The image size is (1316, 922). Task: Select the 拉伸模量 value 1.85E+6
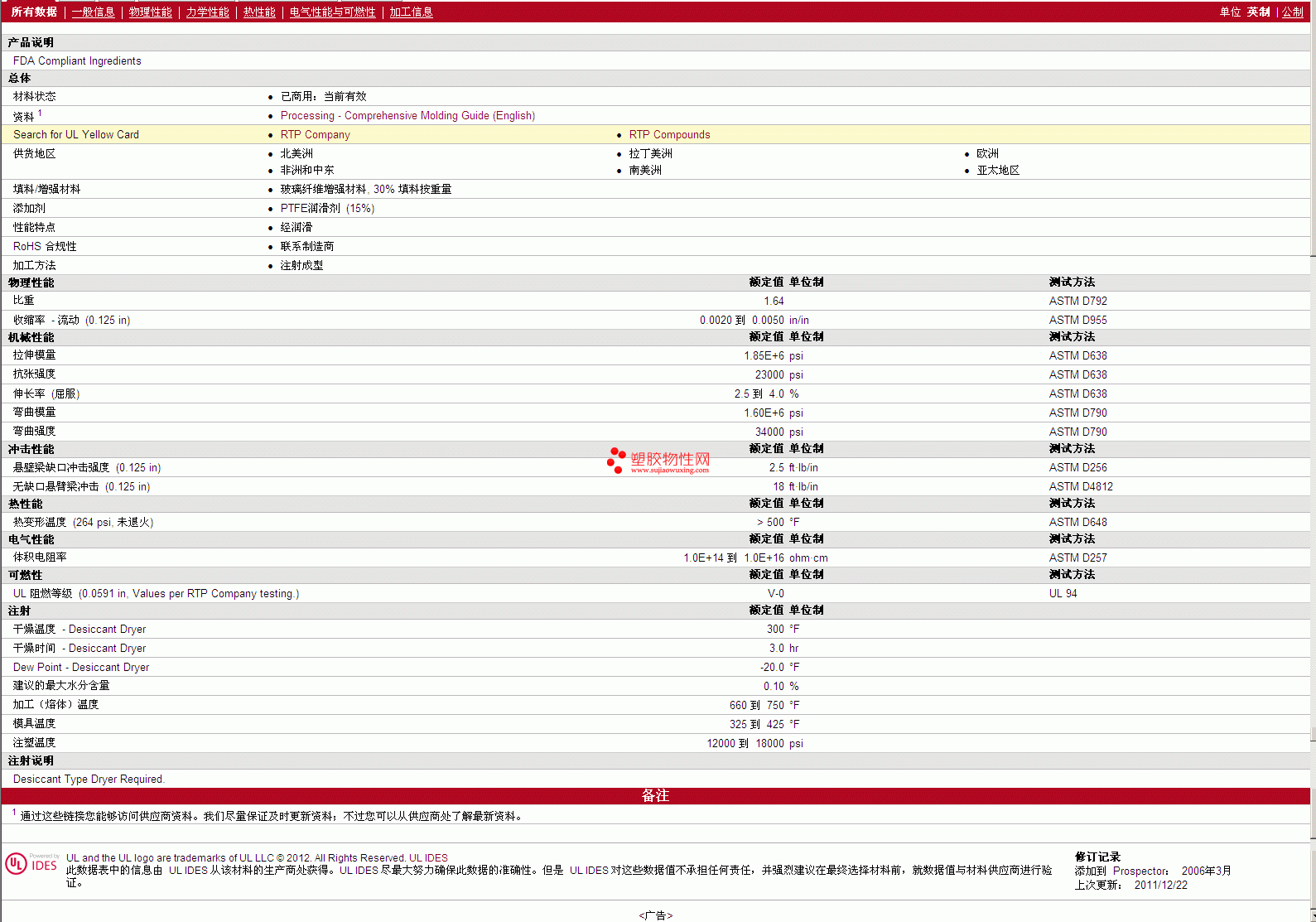[x=764, y=356]
